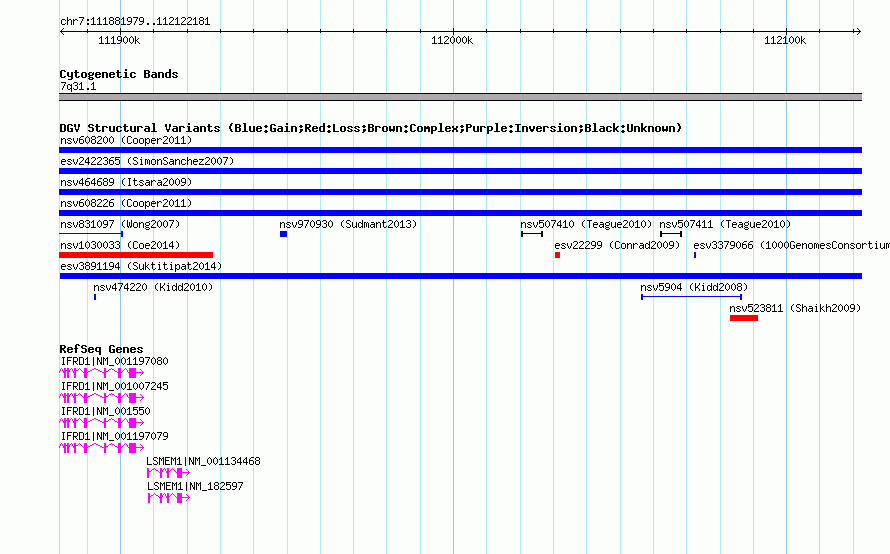Click the small blue nsv970930 (Sudmant2013) block
The width and height of the screenshot is (890, 554).
[x=283, y=234]
